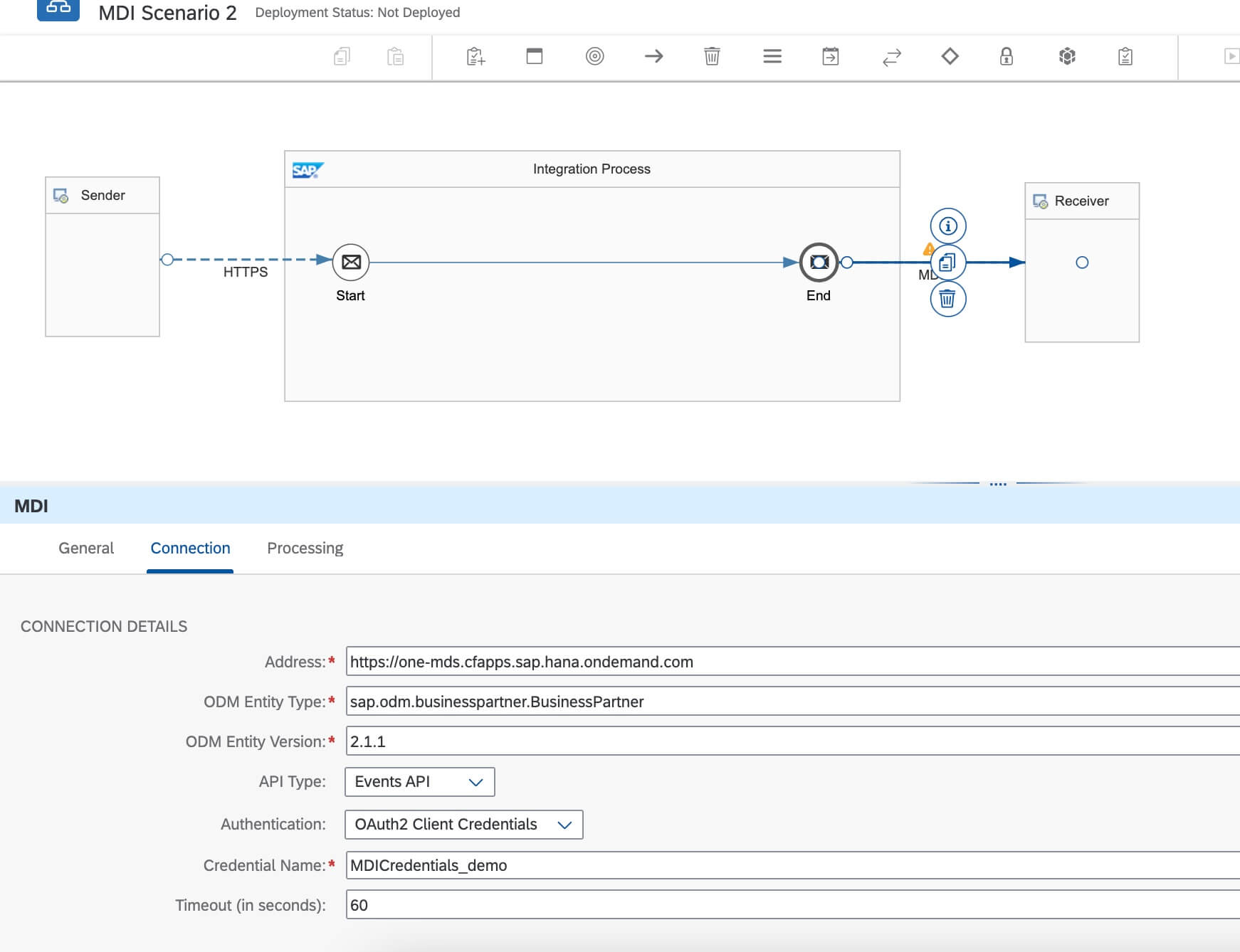
Task: Open the API Type dropdown
Action: [x=475, y=782]
